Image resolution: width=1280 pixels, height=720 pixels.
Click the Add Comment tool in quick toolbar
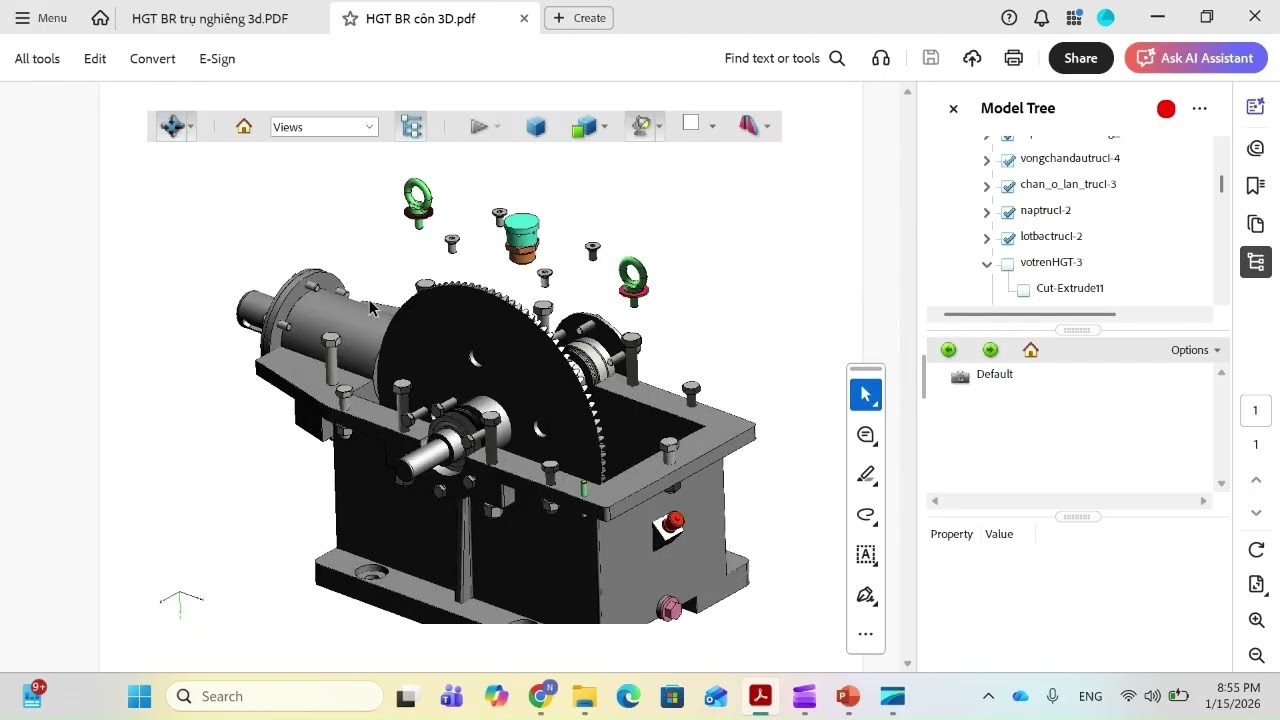pyautogui.click(x=866, y=435)
